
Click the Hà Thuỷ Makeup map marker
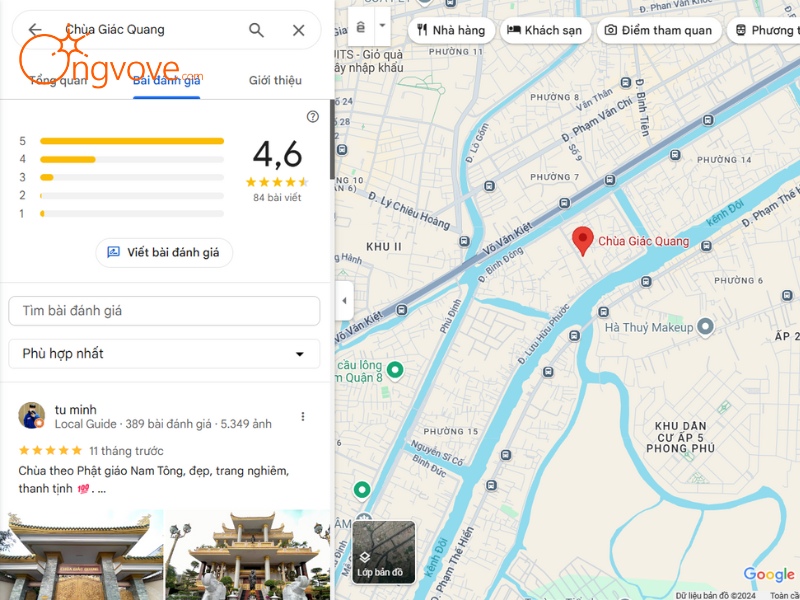705,327
